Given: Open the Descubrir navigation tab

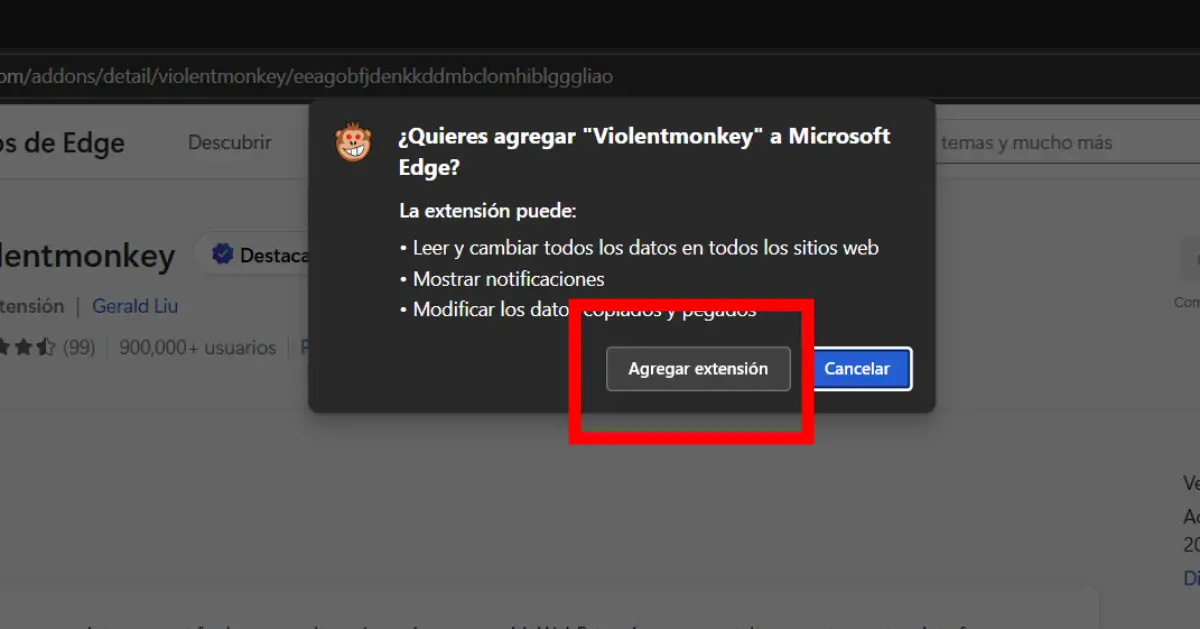Looking at the screenshot, I should click(x=230, y=143).
